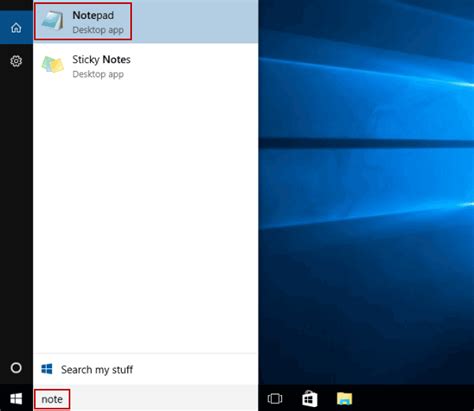Go to Home in the search sidebar
Screen dimensions: 474x411
pyautogui.click(x=16, y=28)
